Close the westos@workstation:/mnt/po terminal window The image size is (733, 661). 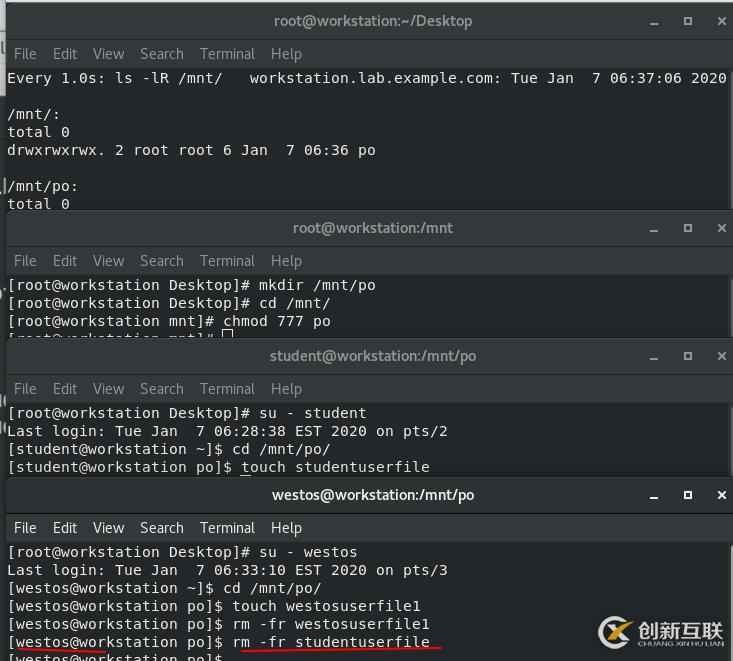721,495
